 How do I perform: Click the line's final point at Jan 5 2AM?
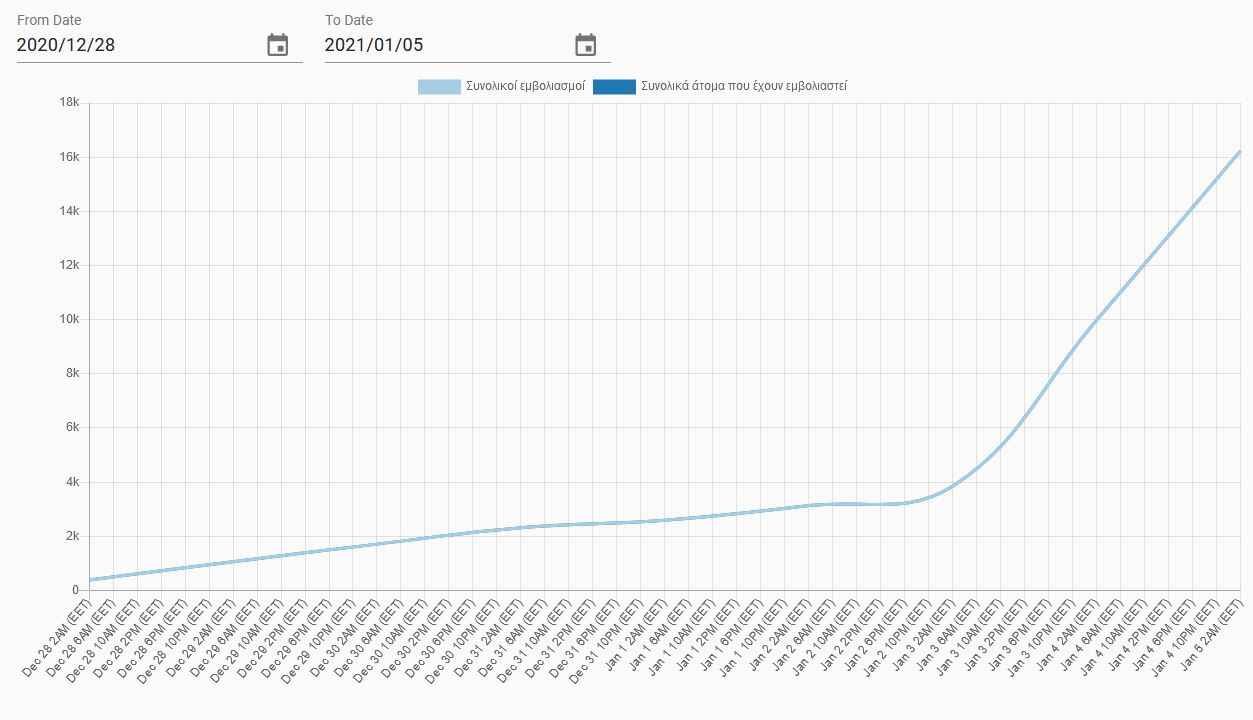(1240, 152)
